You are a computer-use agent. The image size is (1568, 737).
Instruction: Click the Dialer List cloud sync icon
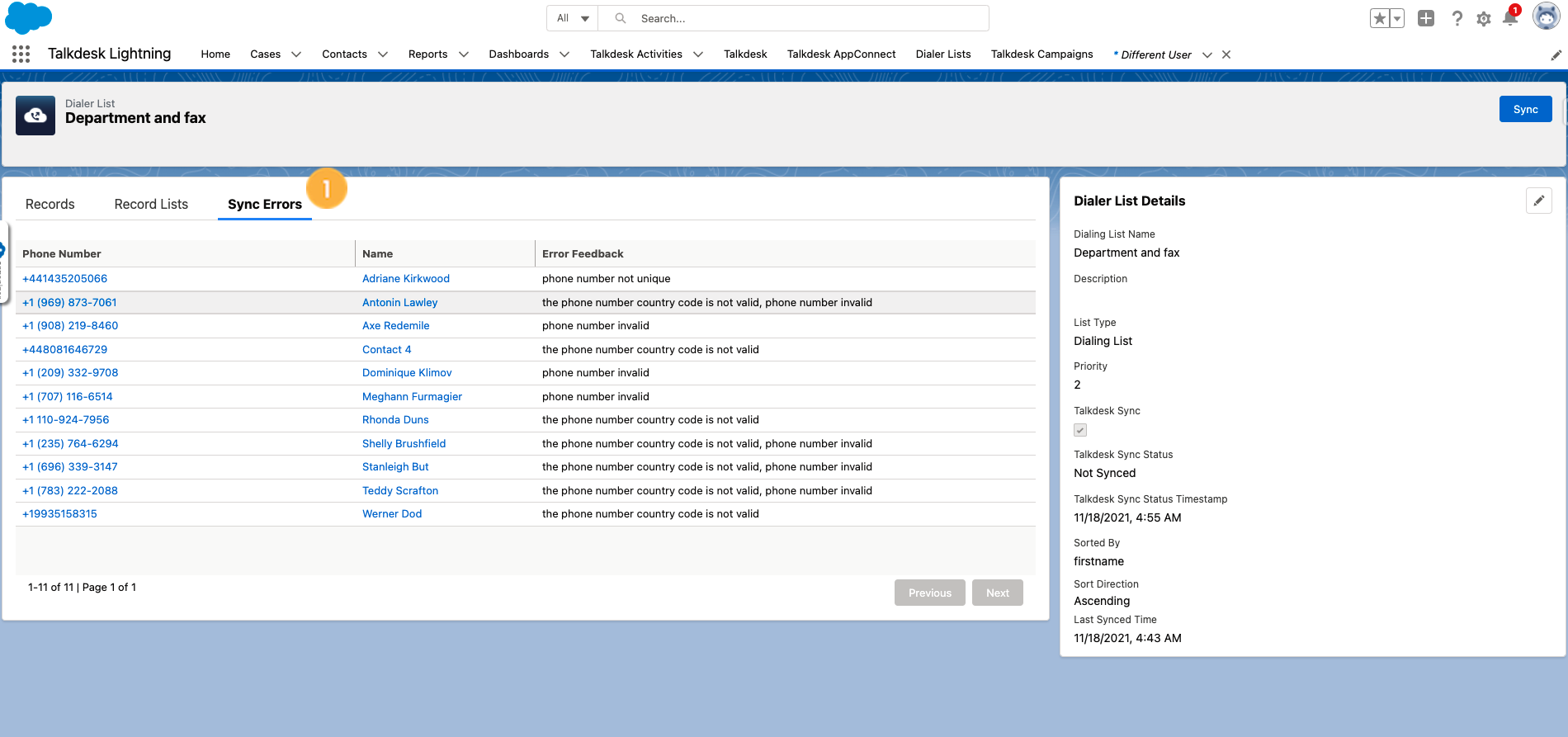point(35,116)
